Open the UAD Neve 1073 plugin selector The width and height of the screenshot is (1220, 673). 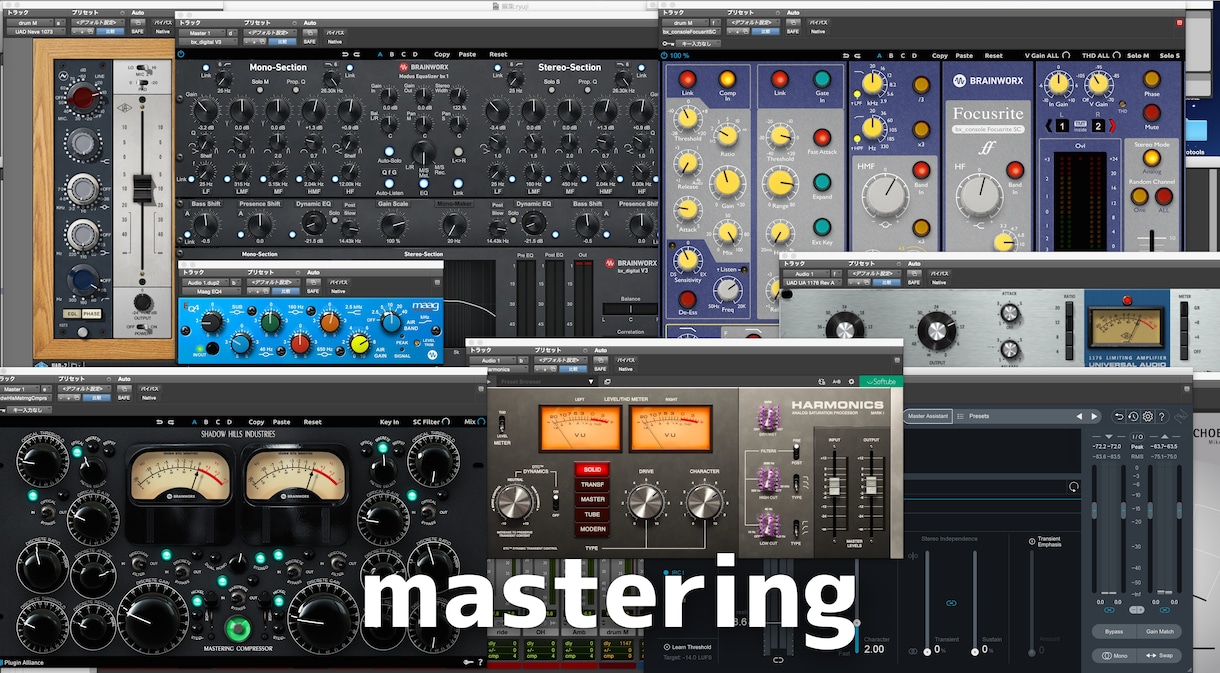pyautogui.click(x=37, y=31)
